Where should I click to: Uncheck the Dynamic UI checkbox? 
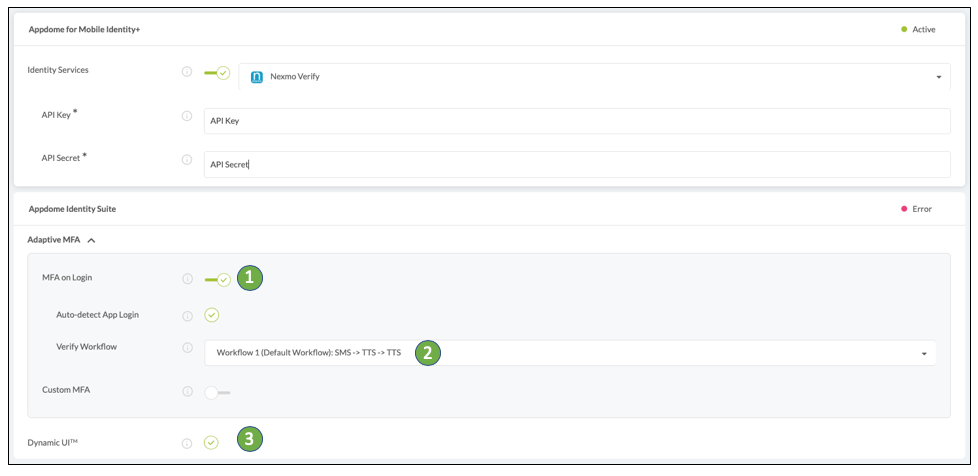[211, 443]
